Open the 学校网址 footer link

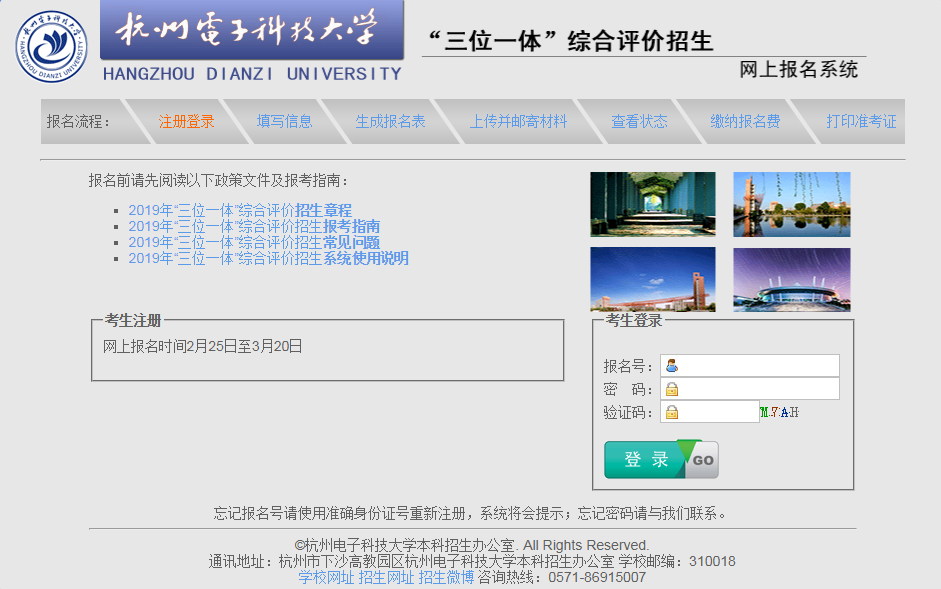point(326,578)
